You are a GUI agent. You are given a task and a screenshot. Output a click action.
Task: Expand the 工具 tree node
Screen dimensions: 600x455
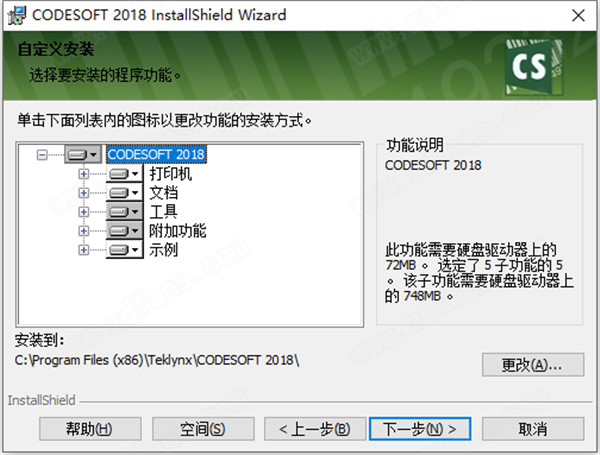pyautogui.click(x=83, y=212)
